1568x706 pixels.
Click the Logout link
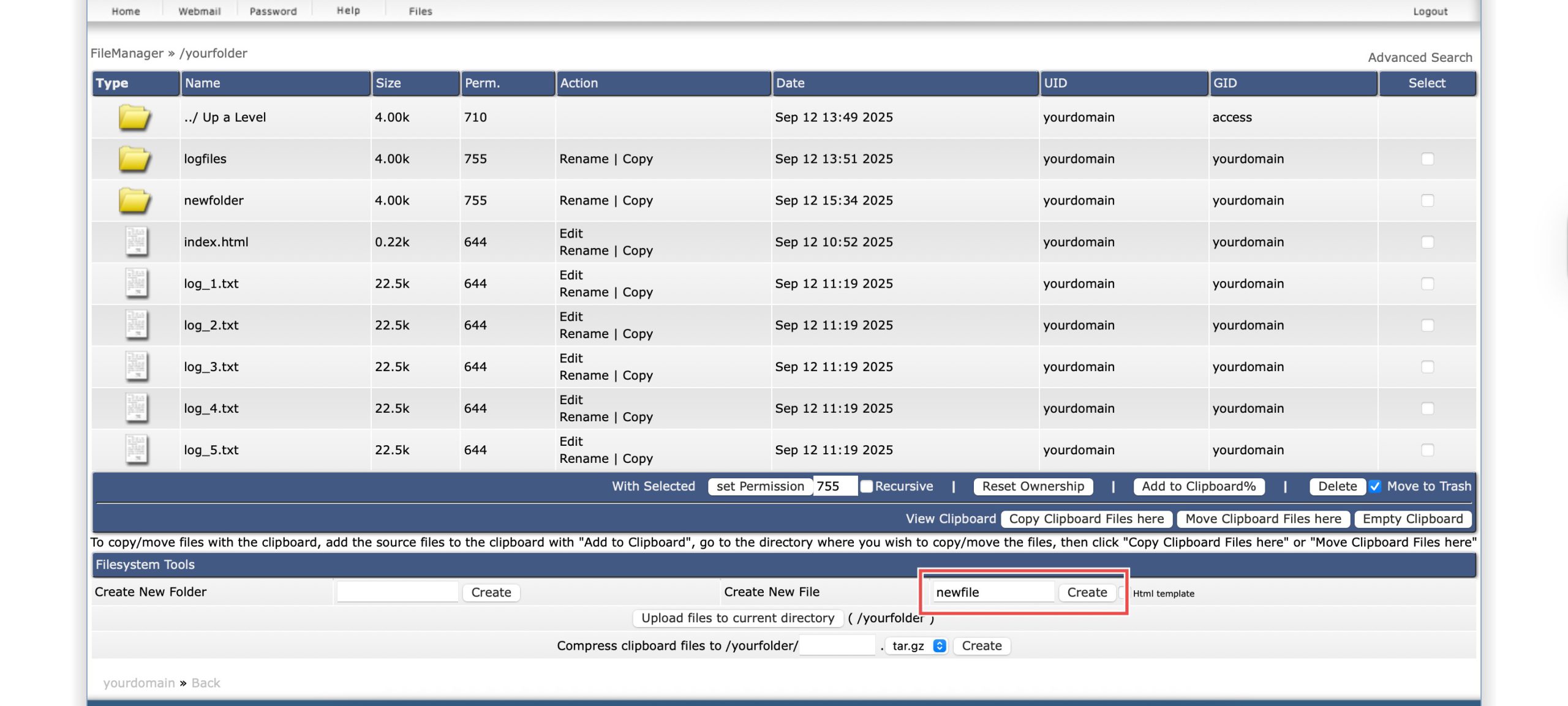tap(1430, 11)
